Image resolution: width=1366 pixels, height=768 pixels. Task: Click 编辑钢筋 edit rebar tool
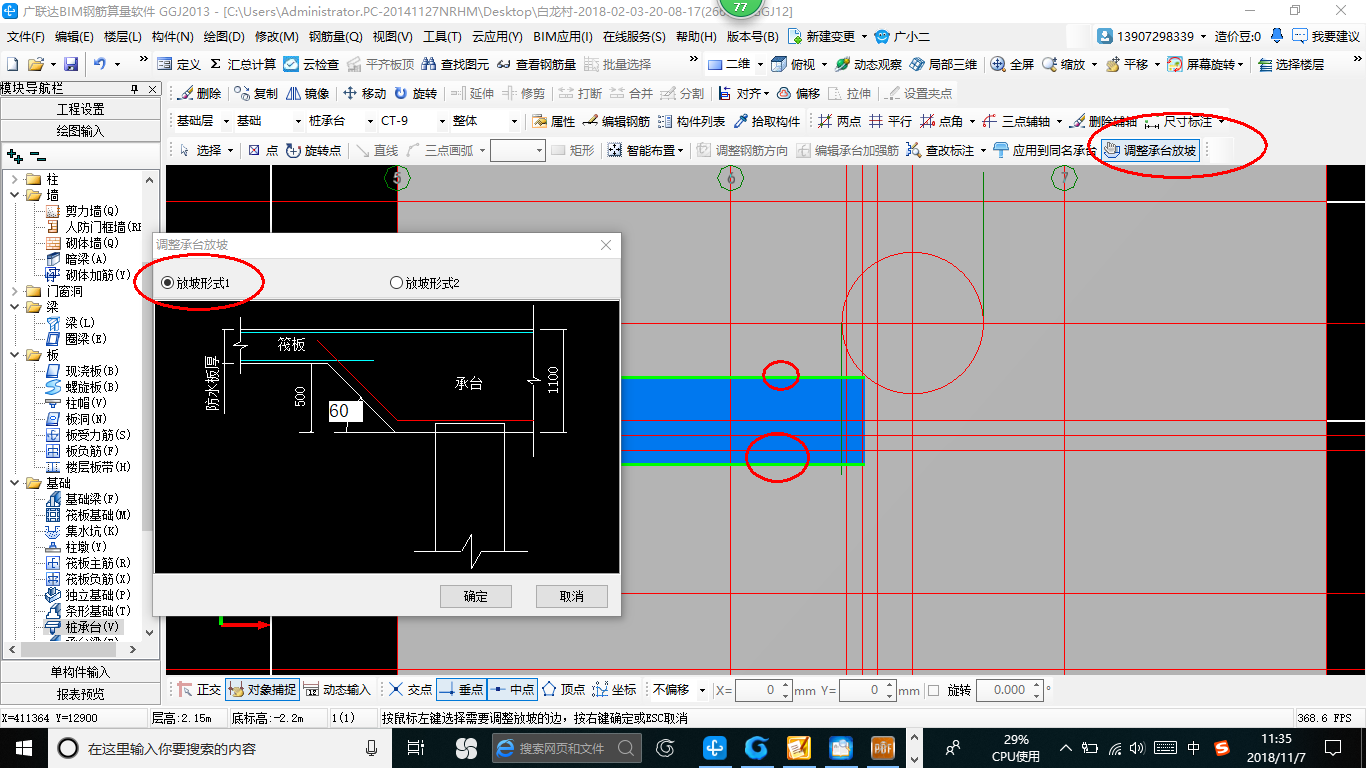point(615,121)
